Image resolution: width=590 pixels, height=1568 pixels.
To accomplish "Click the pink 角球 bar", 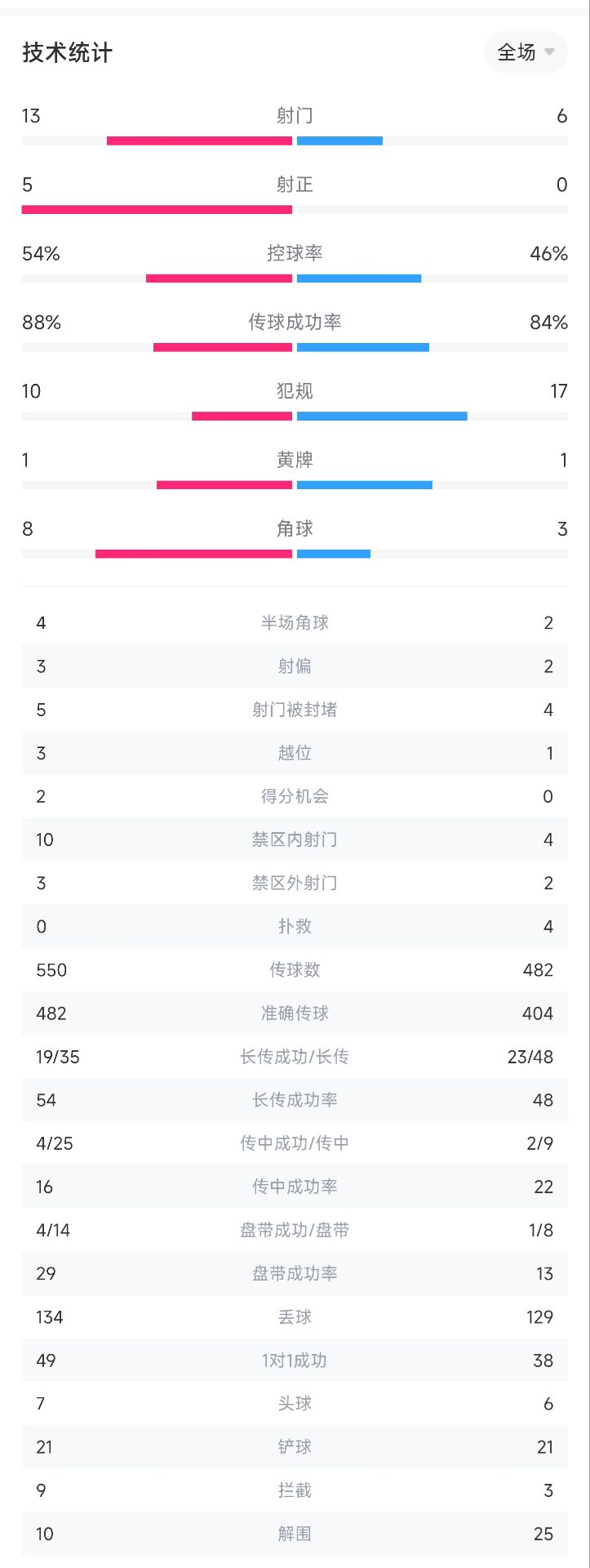I will (193, 554).
